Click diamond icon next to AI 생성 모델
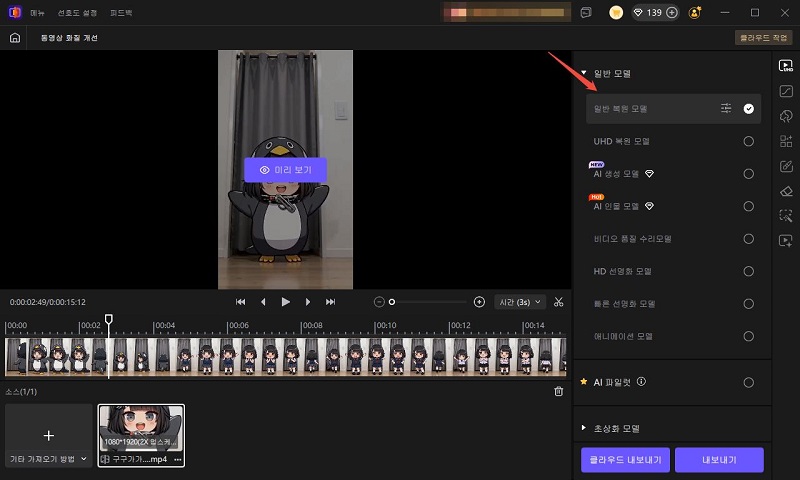Screen dimensions: 800x480 [649, 174]
